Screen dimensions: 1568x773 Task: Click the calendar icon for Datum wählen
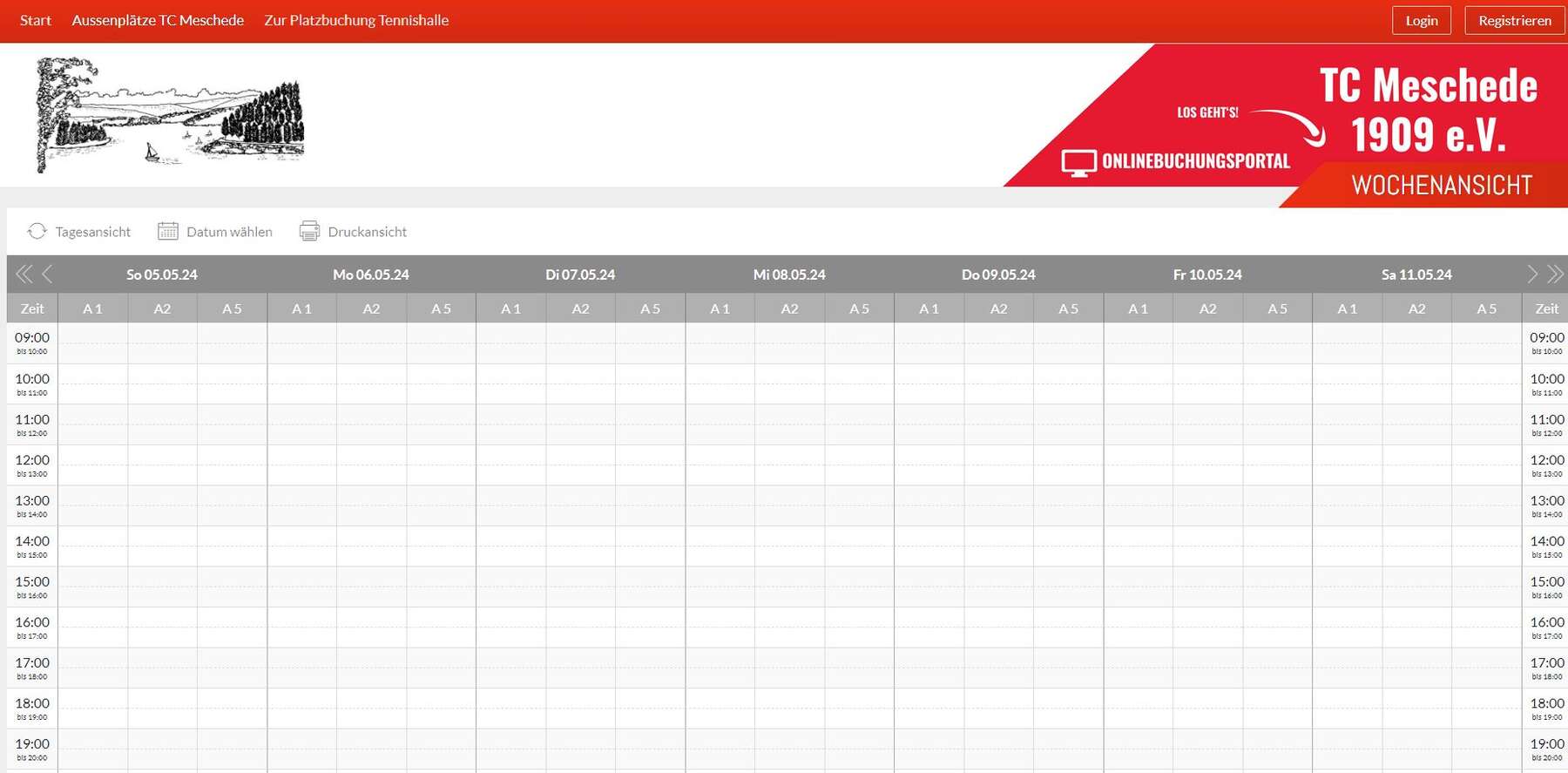pyautogui.click(x=167, y=231)
